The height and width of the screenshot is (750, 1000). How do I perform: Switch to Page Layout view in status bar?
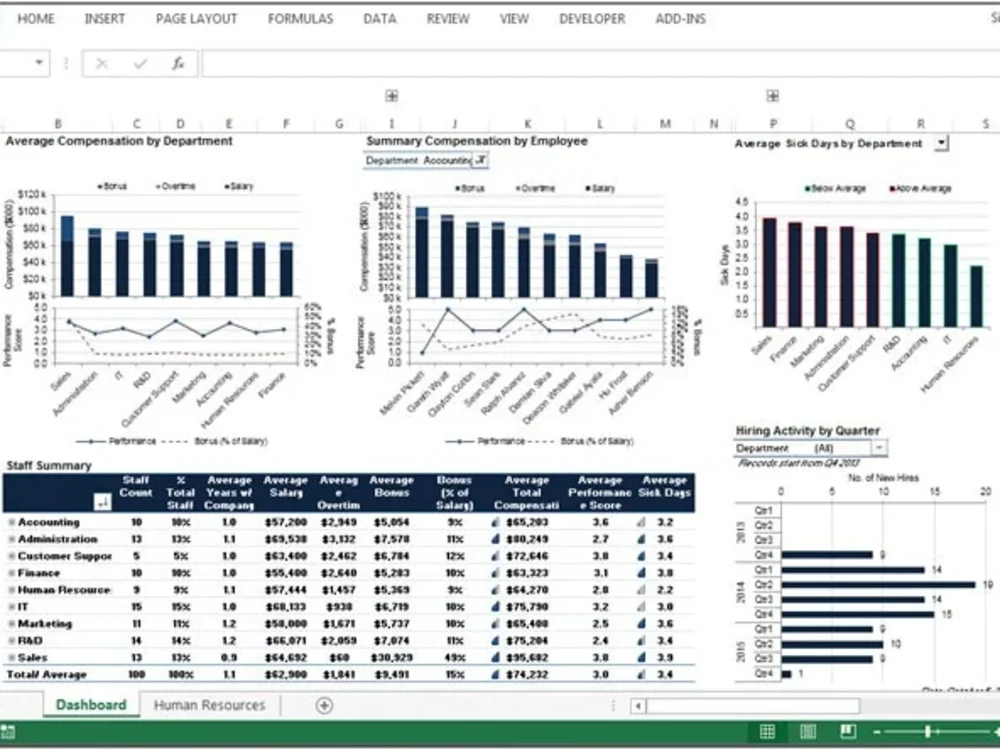[807, 732]
